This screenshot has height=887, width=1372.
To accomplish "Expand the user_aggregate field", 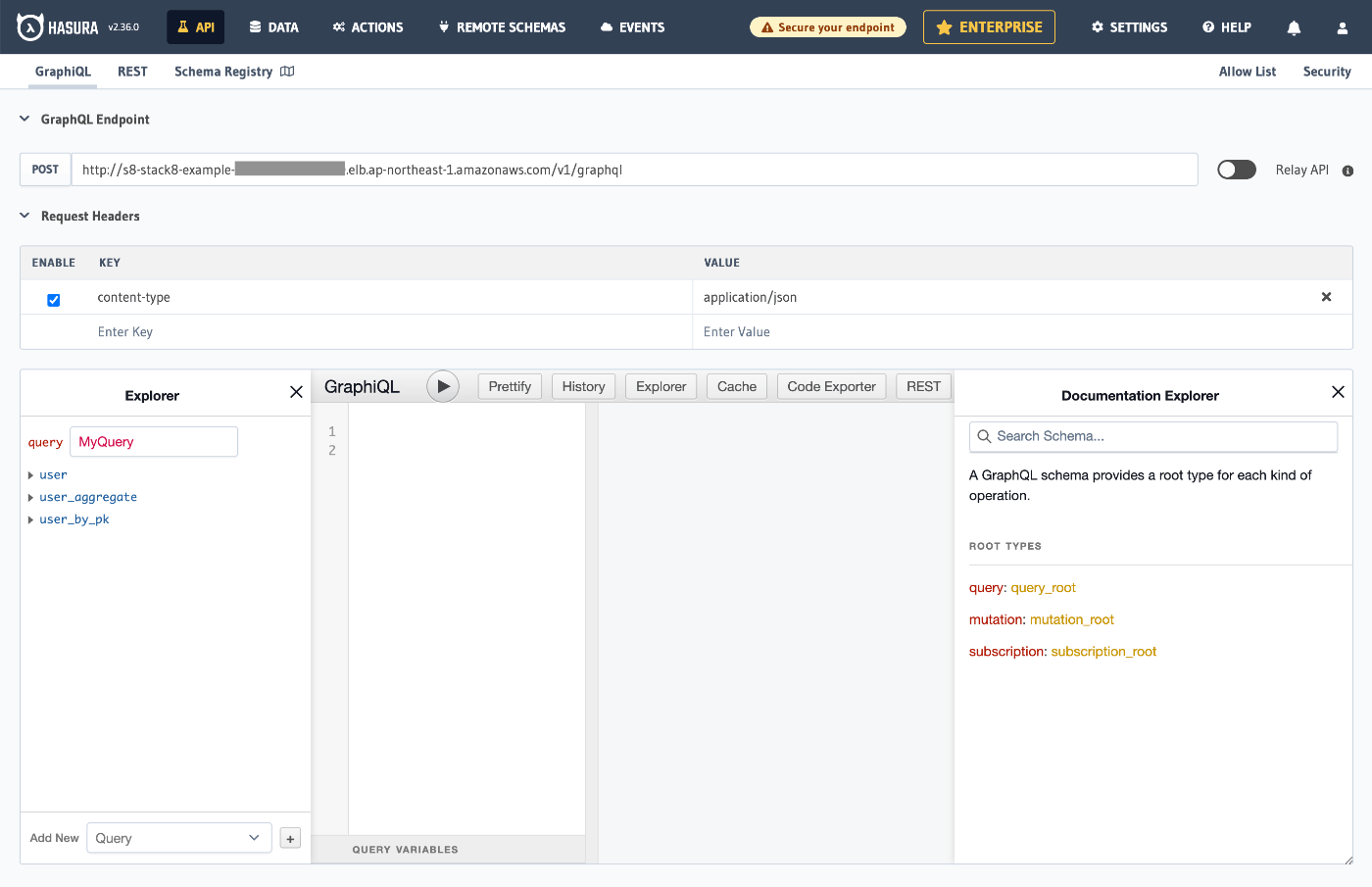I will 30,498.
